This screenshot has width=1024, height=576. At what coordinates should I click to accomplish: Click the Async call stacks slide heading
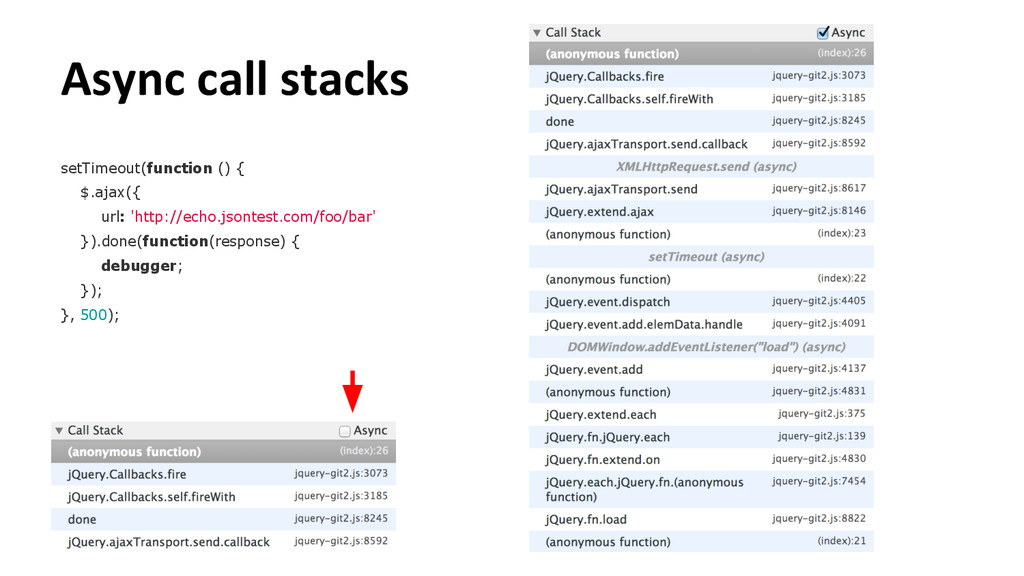point(234,80)
